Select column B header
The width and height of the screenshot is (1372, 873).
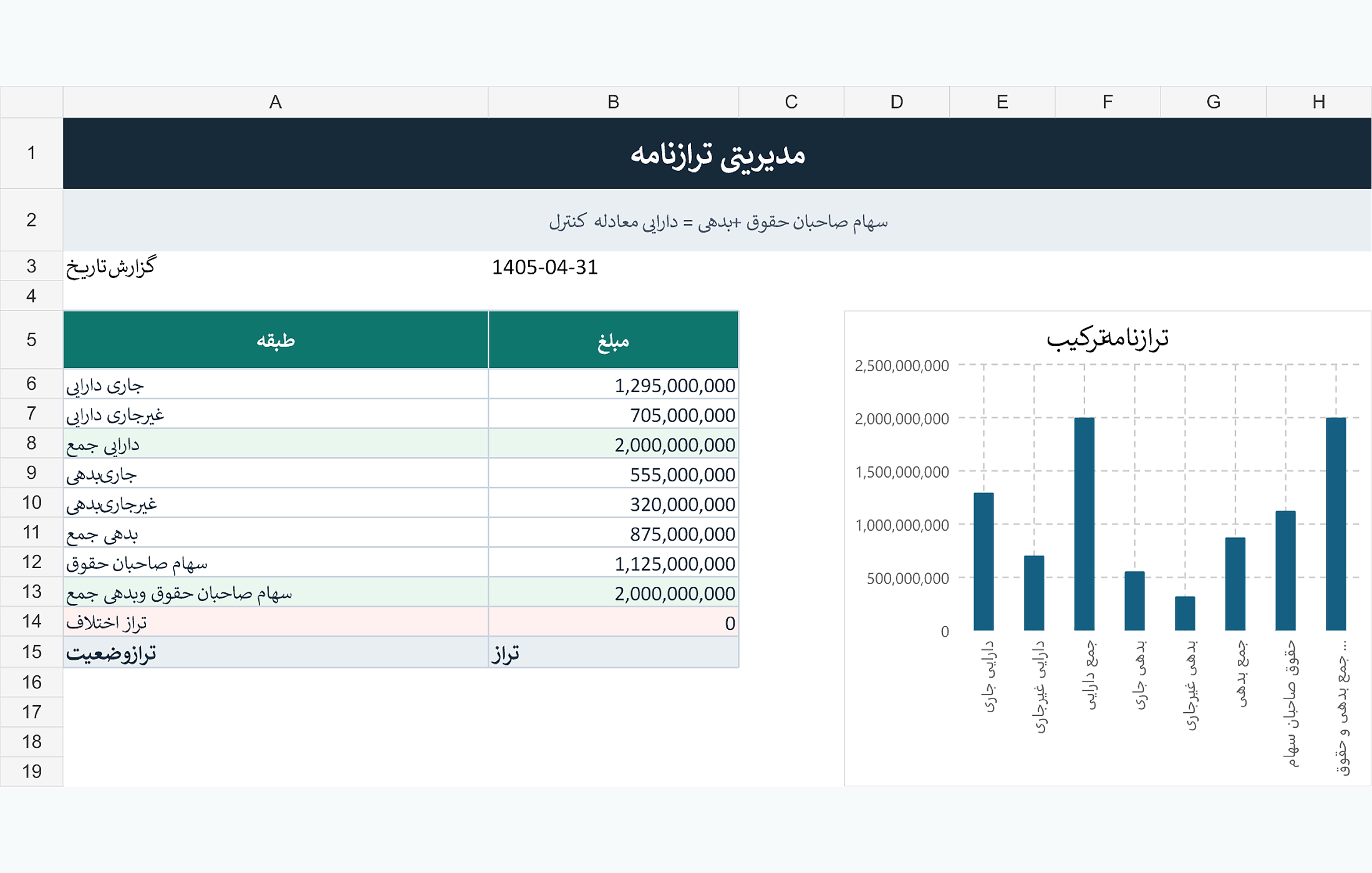coord(613,102)
